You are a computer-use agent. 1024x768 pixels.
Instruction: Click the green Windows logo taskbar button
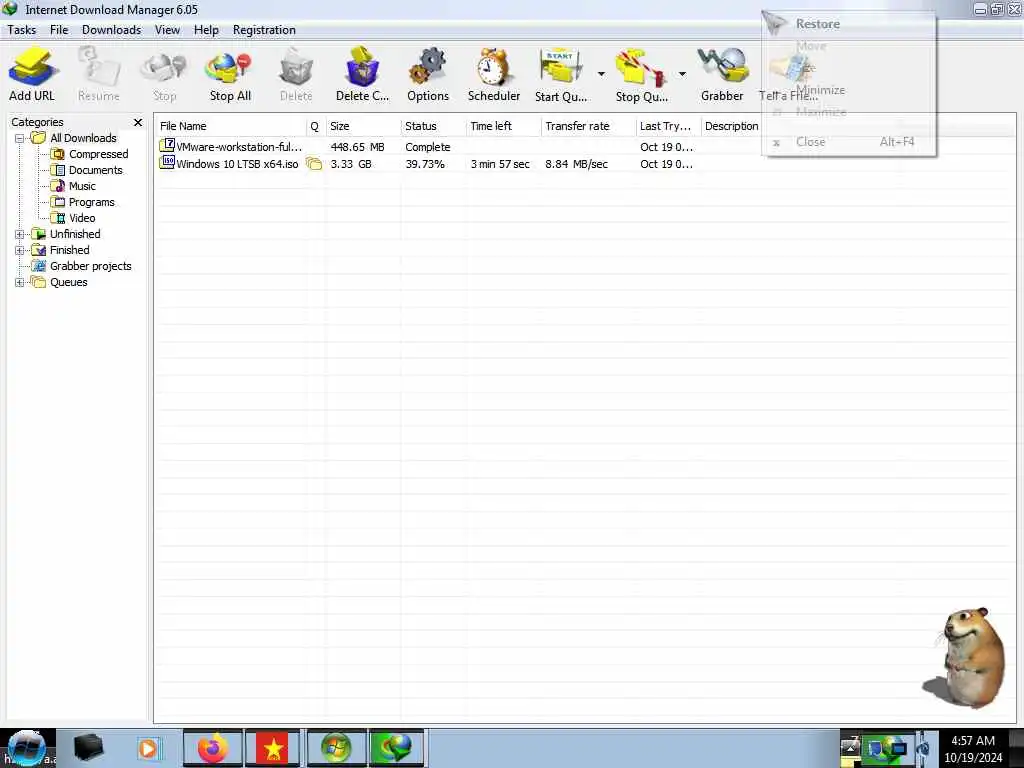[336, 748]
